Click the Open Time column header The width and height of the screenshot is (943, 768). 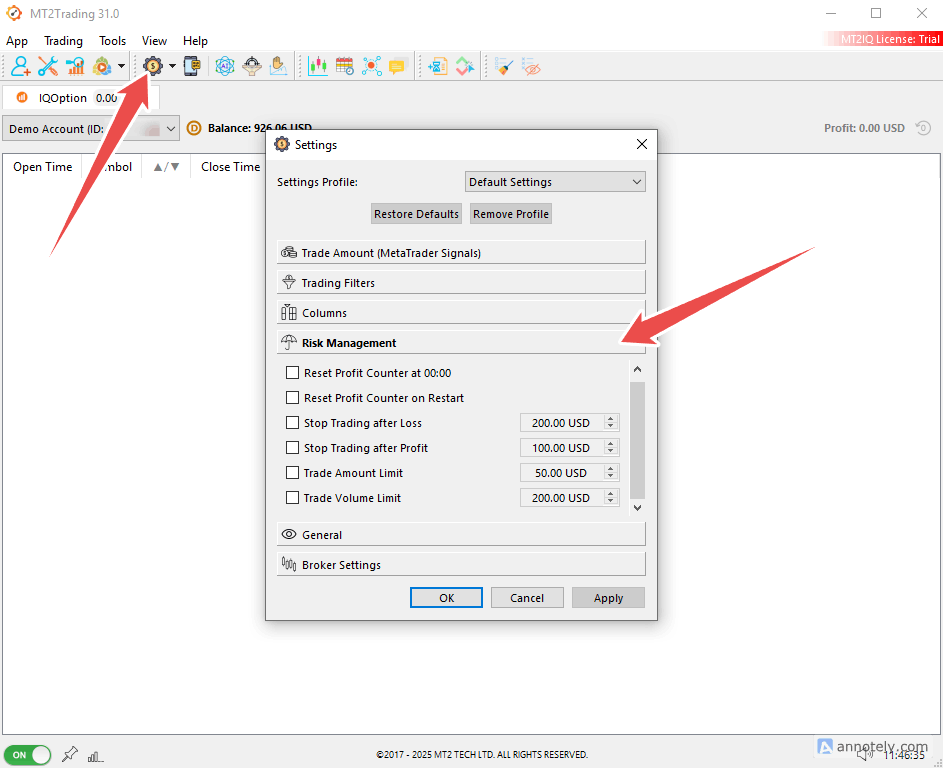tap(43, 167)
